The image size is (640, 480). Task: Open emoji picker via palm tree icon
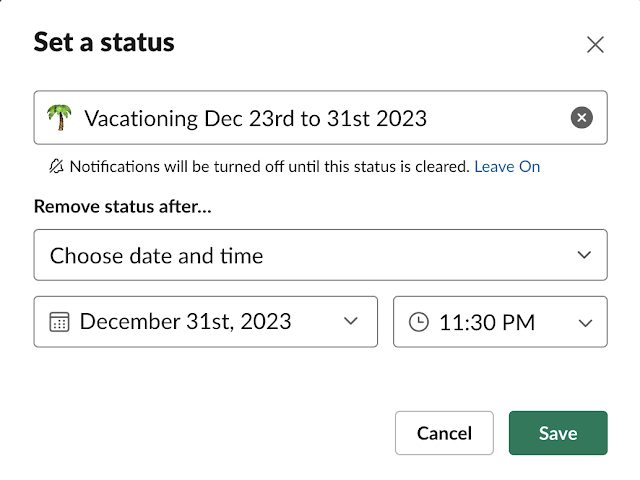click(x=60, y=118)
